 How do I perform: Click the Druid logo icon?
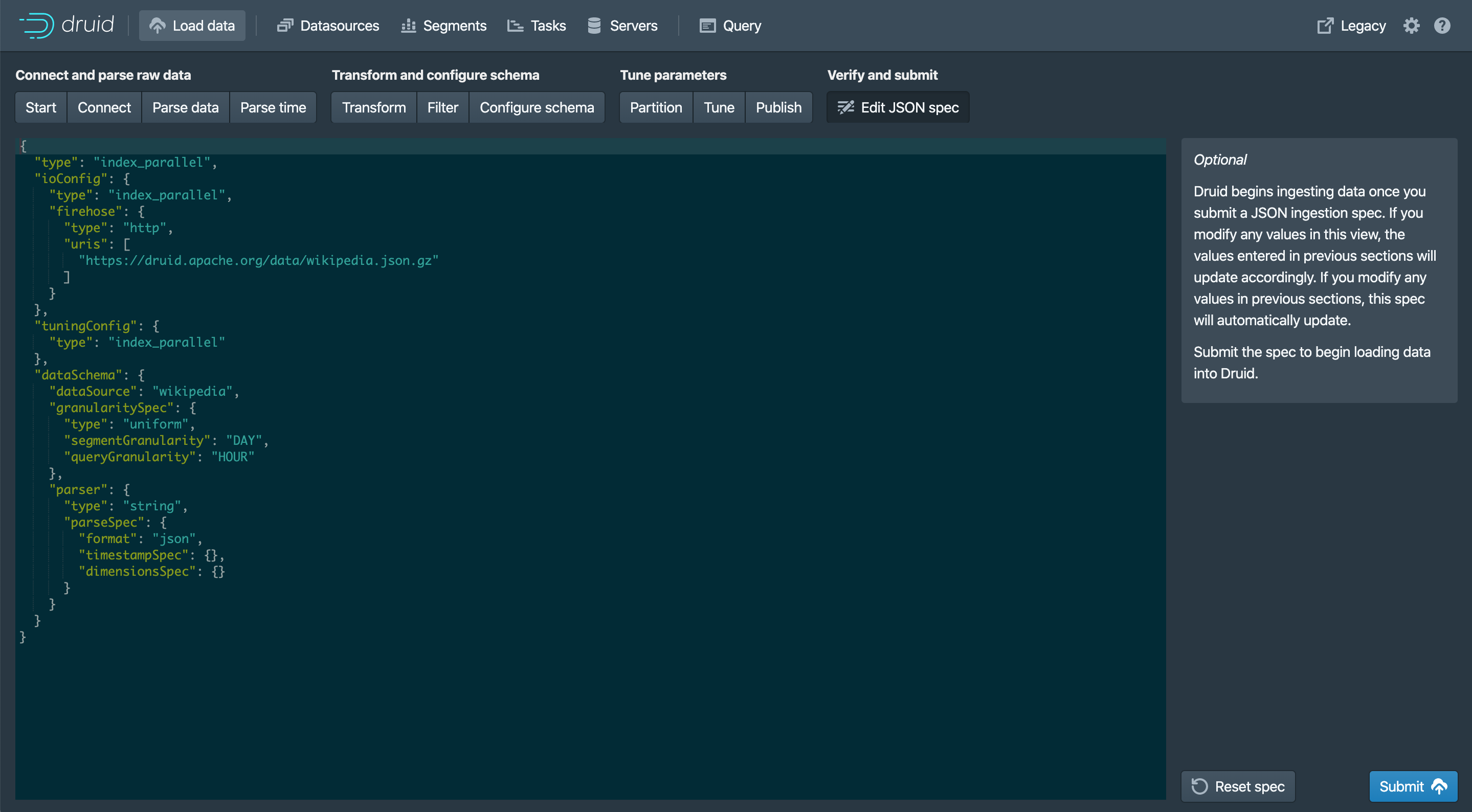pyautogui.click(x=37, y=25)
